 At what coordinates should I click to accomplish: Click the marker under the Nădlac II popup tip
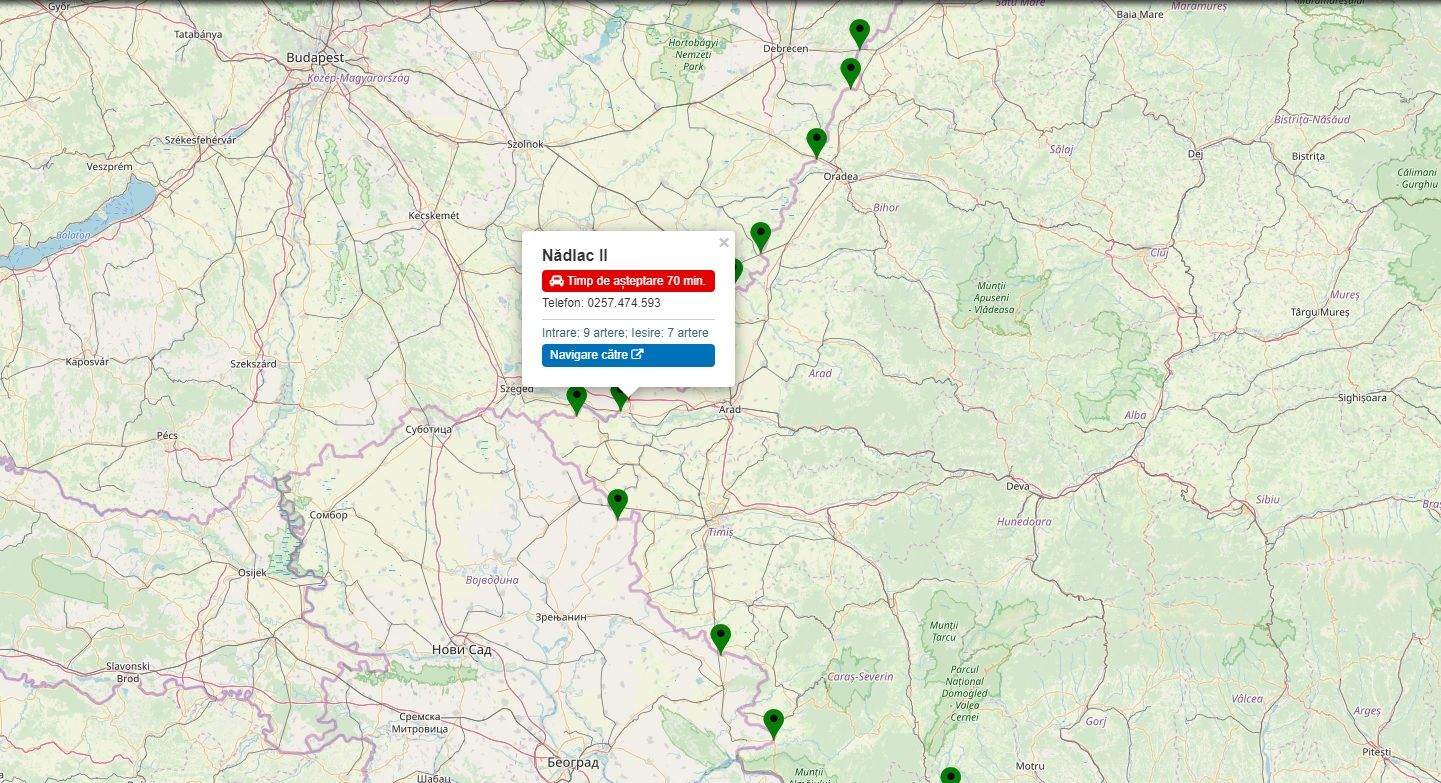click(619, 398)
